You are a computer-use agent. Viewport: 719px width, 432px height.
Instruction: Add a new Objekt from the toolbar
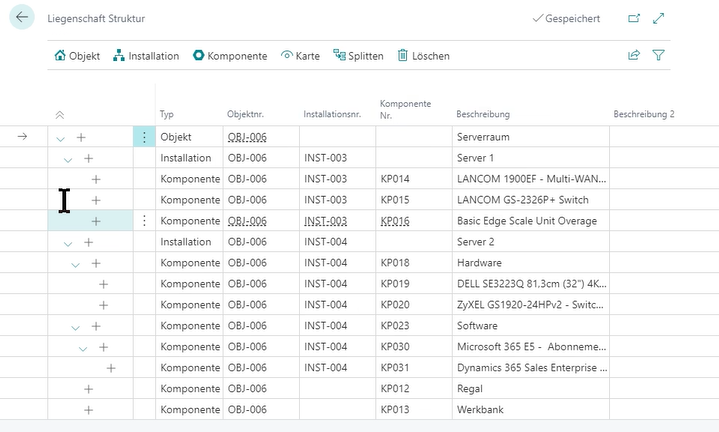tap(77, 56)
